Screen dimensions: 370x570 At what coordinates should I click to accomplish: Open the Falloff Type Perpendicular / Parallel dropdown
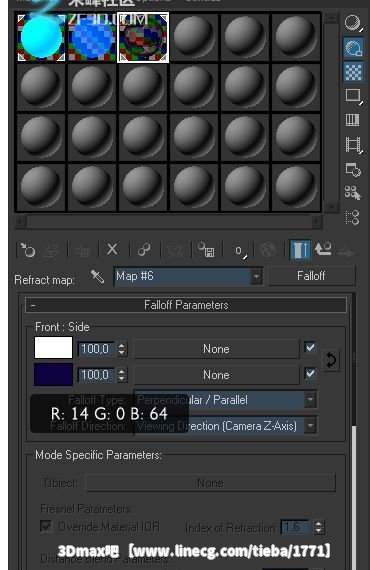coord(225,400)
